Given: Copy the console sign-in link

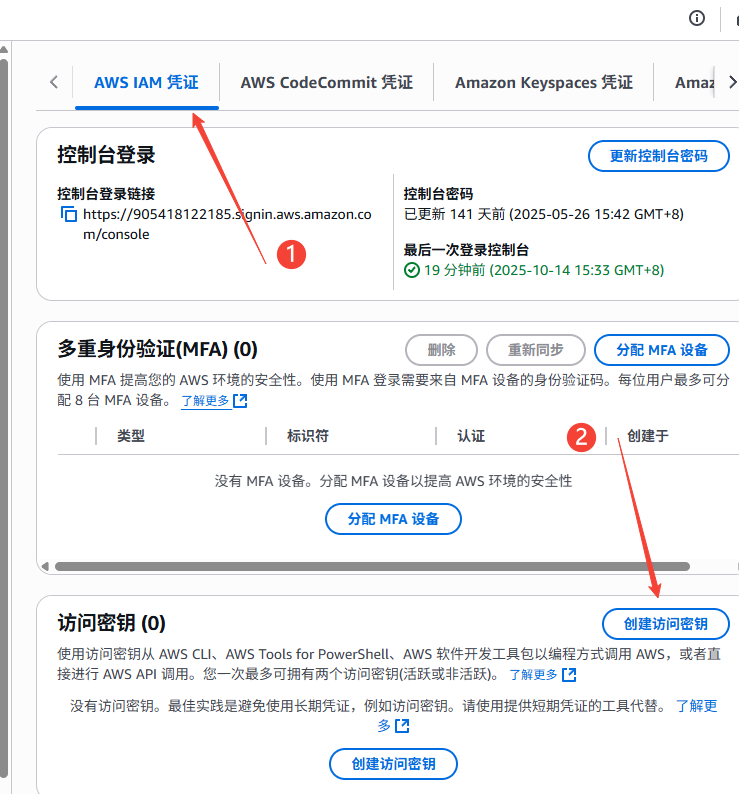Looking at the screenshot, I should pos(68,214).
